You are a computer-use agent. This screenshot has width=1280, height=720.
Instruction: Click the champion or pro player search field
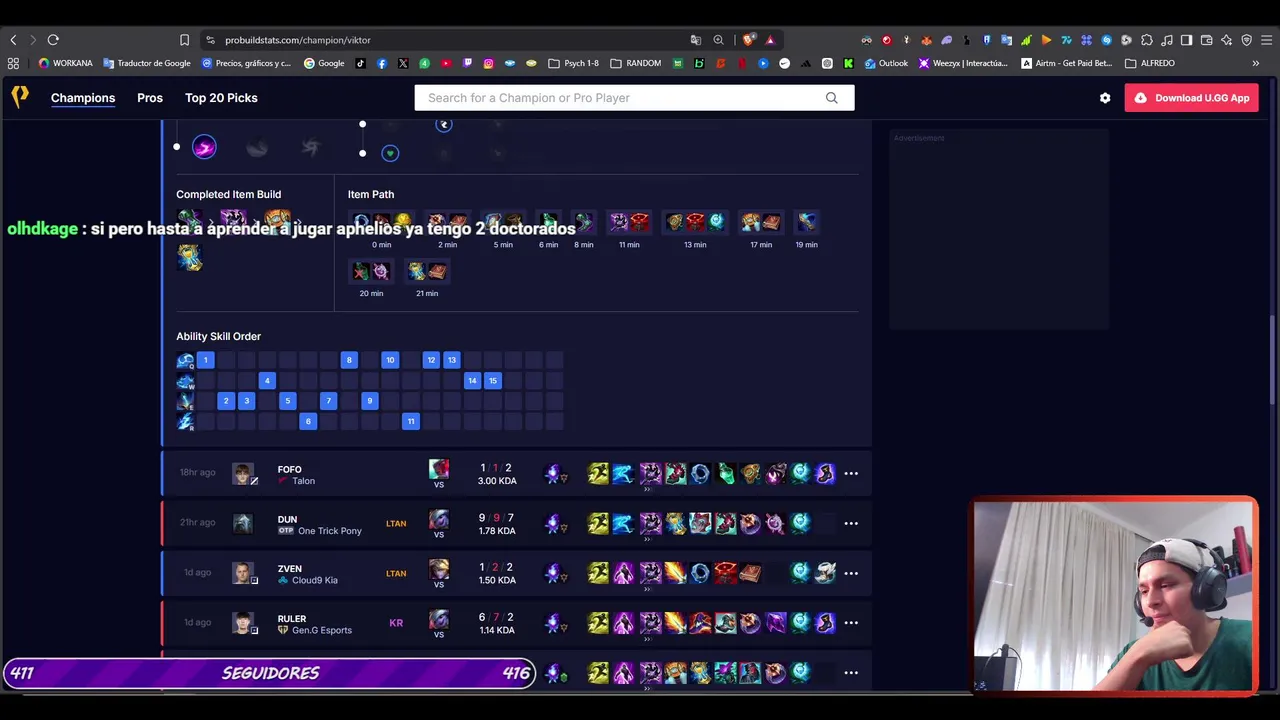click(x=635, y=98)
